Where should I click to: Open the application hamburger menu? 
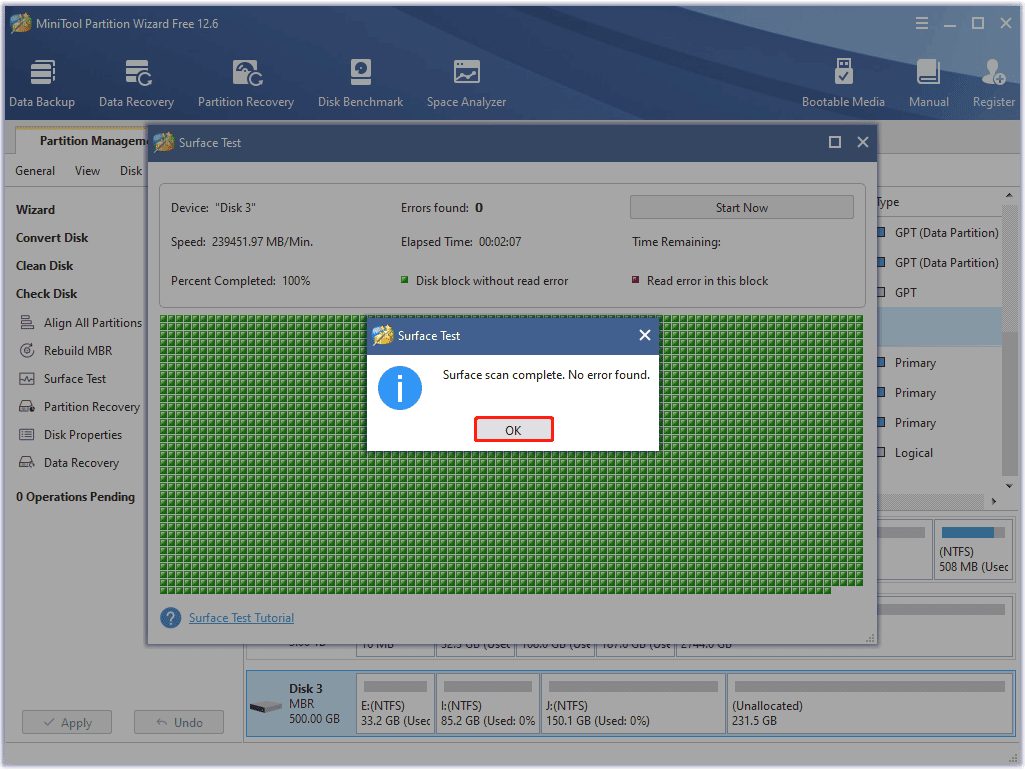click(920, 23)
